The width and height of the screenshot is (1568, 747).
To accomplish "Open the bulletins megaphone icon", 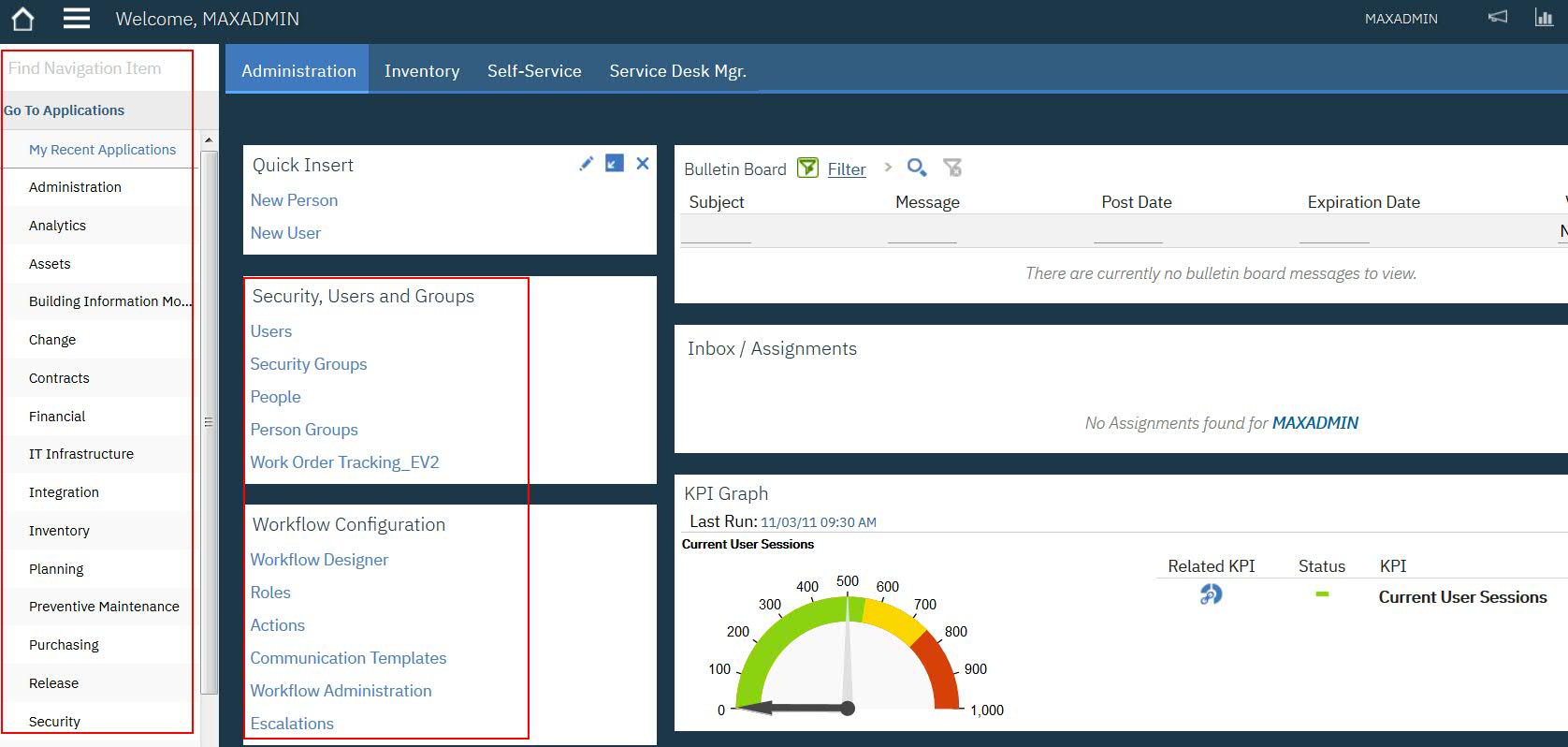I will 1498,17.
